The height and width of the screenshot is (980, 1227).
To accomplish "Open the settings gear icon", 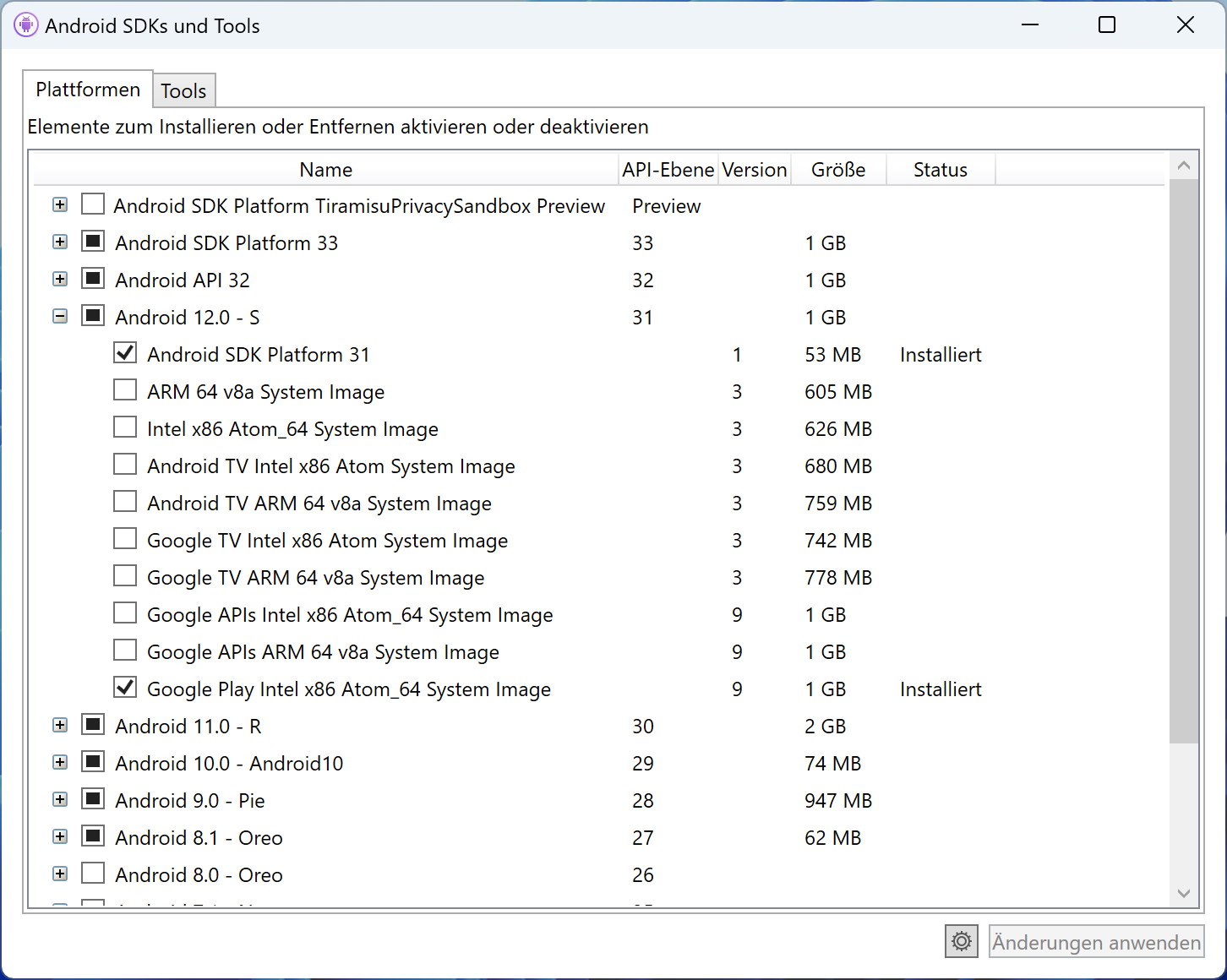I will coord(962,941).
